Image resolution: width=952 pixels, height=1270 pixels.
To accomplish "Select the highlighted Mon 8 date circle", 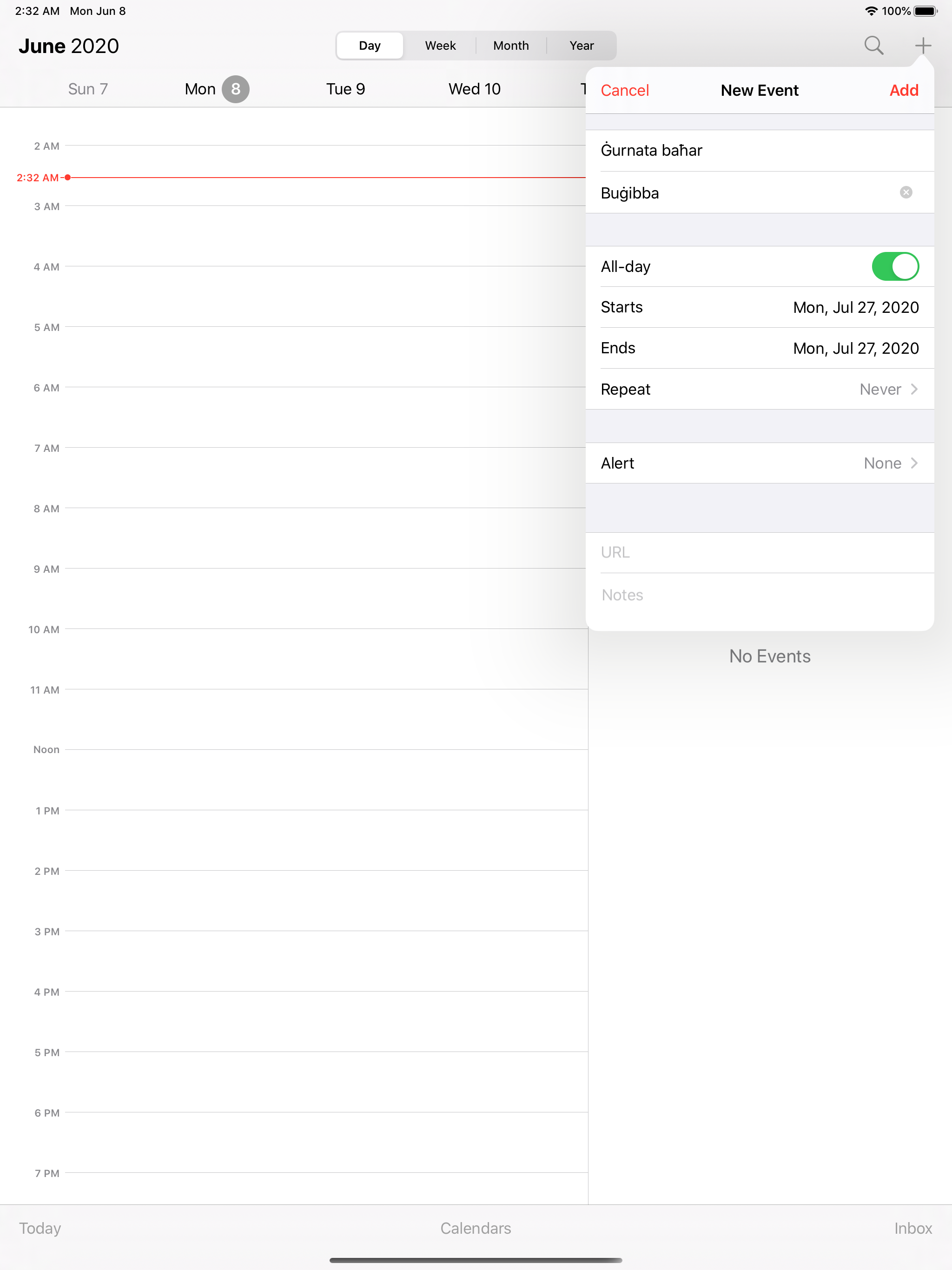I will click(x=235, y=89).
